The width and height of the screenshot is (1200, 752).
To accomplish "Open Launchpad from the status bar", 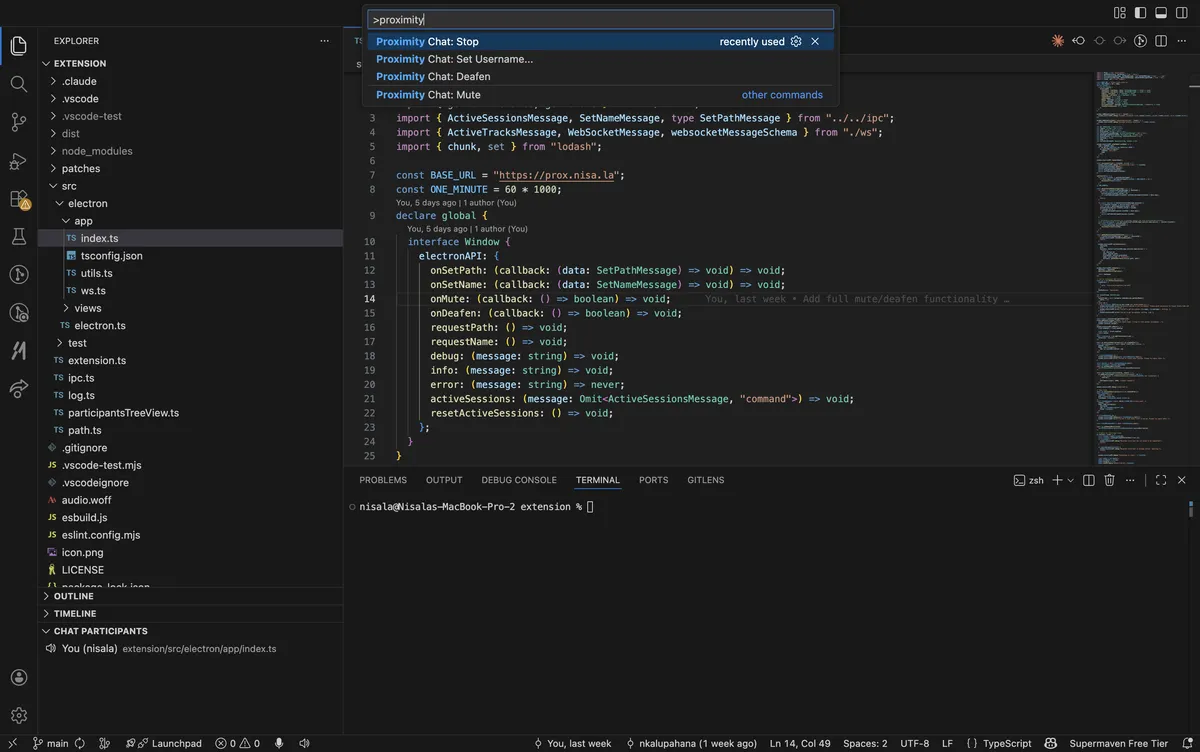I will point(163,743).
